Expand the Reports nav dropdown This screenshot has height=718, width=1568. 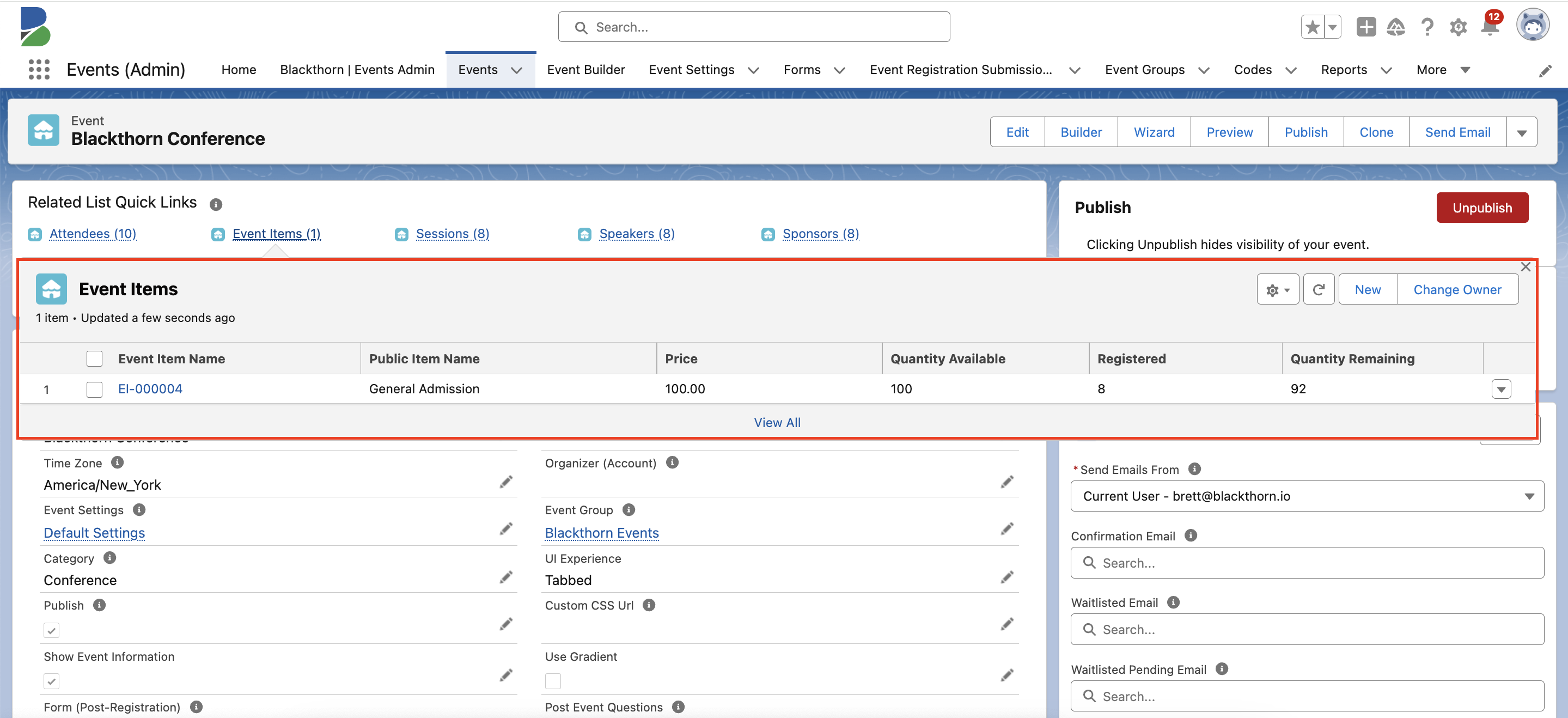pos(1386,70)
